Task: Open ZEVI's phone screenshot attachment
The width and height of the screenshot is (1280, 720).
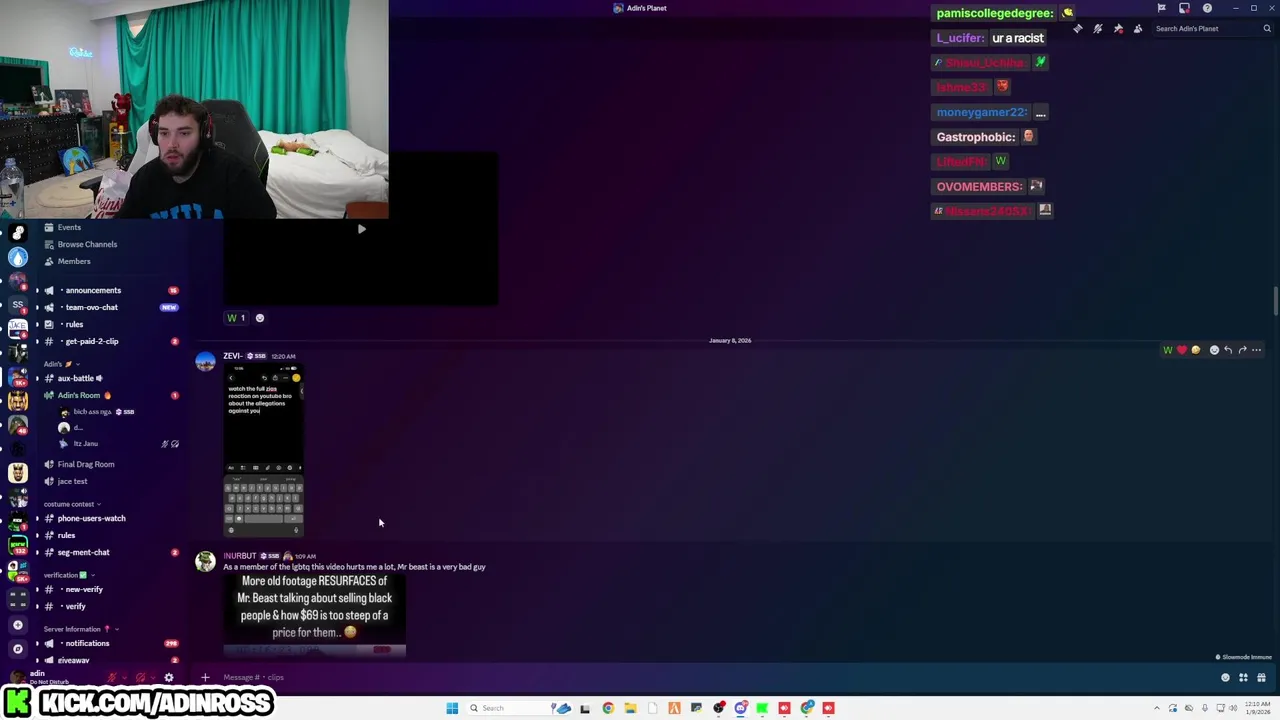Action: click(263, 451)
